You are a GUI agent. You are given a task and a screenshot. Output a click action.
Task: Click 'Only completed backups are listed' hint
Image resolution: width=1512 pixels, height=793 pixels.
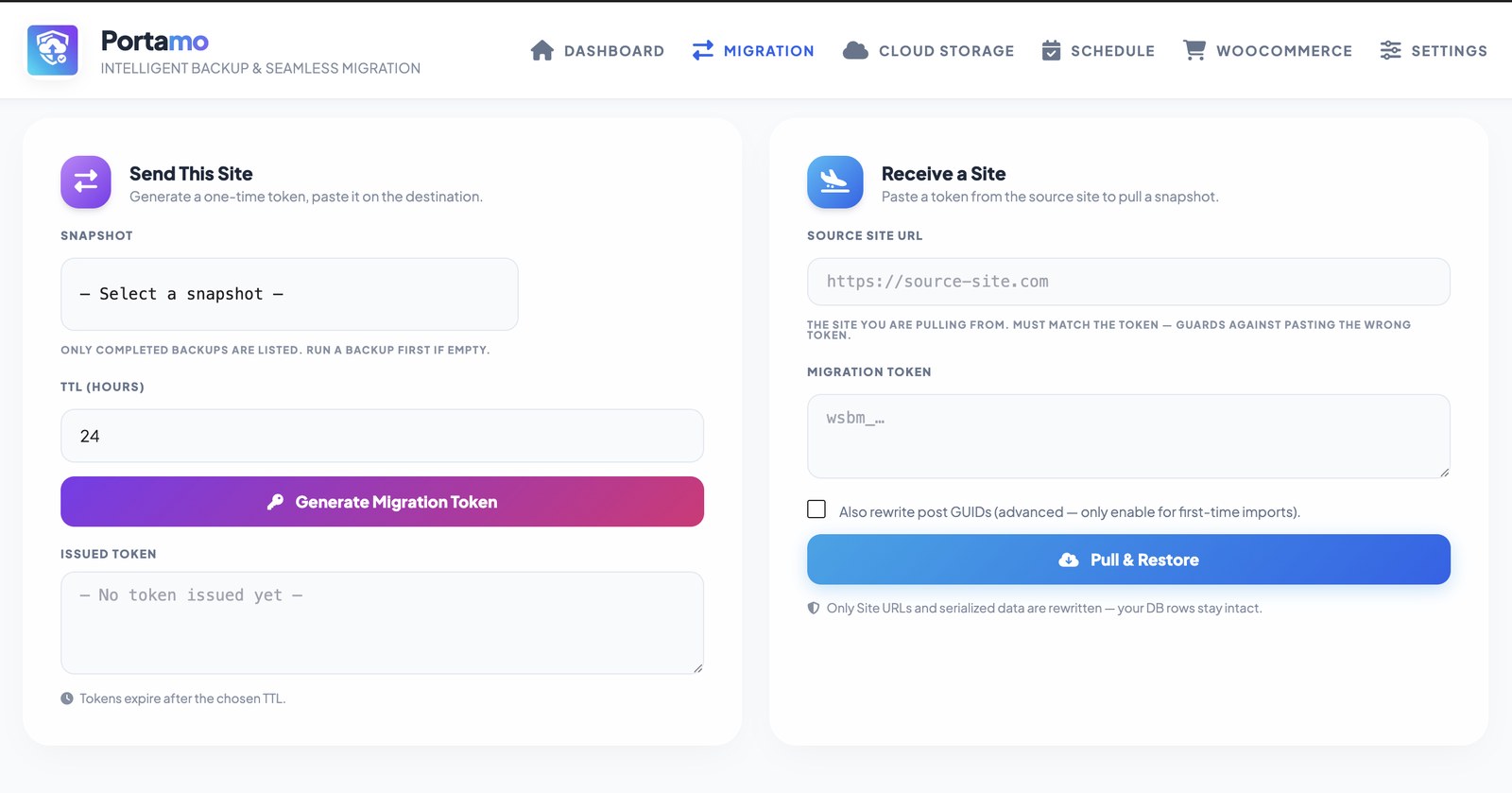click(275, 350)
